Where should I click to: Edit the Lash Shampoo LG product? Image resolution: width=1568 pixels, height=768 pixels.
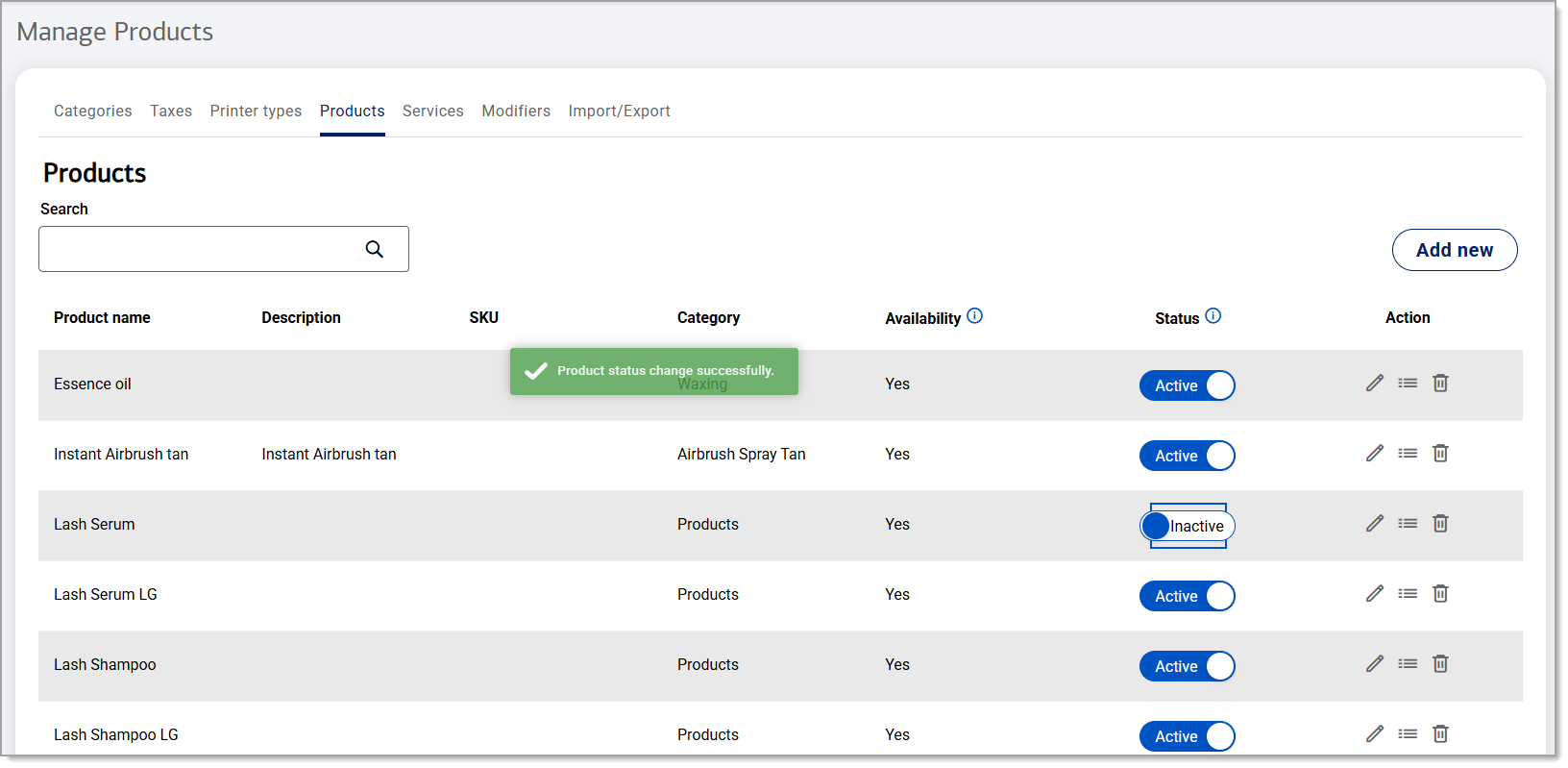coord(1375,733)
